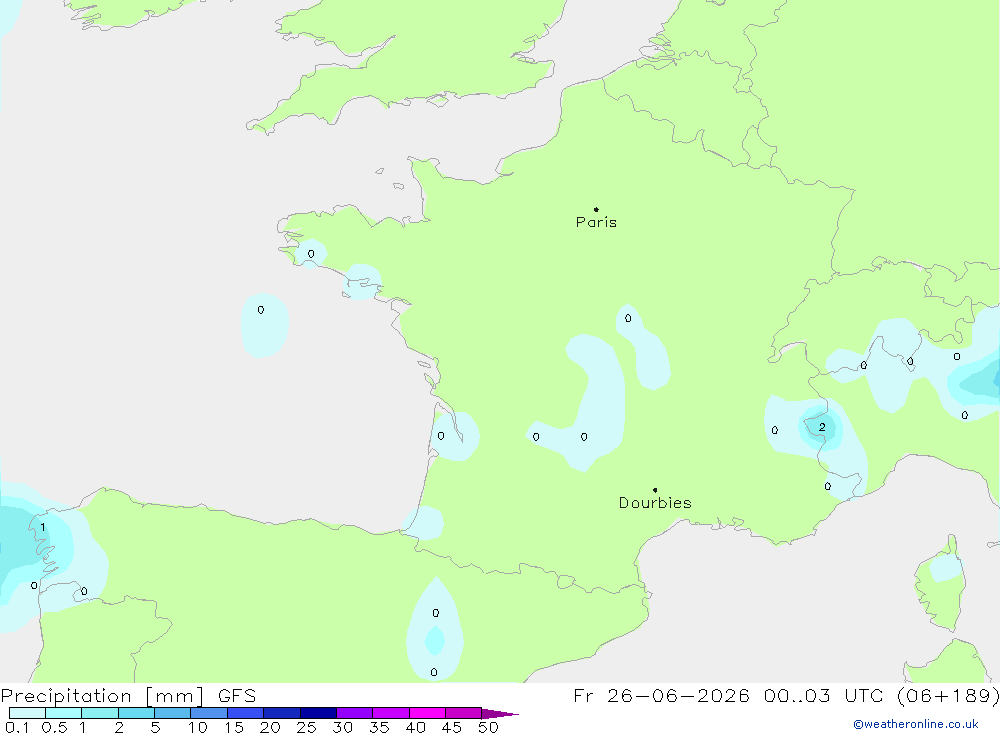
Task: Pick the 20–25 mm legend swatch
Action: 282,713
